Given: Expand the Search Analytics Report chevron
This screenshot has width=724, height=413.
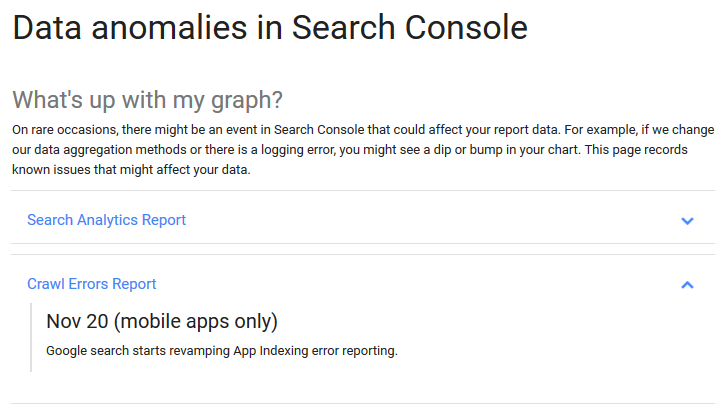Looking at the screenshot, I should (x=687, y=221).
